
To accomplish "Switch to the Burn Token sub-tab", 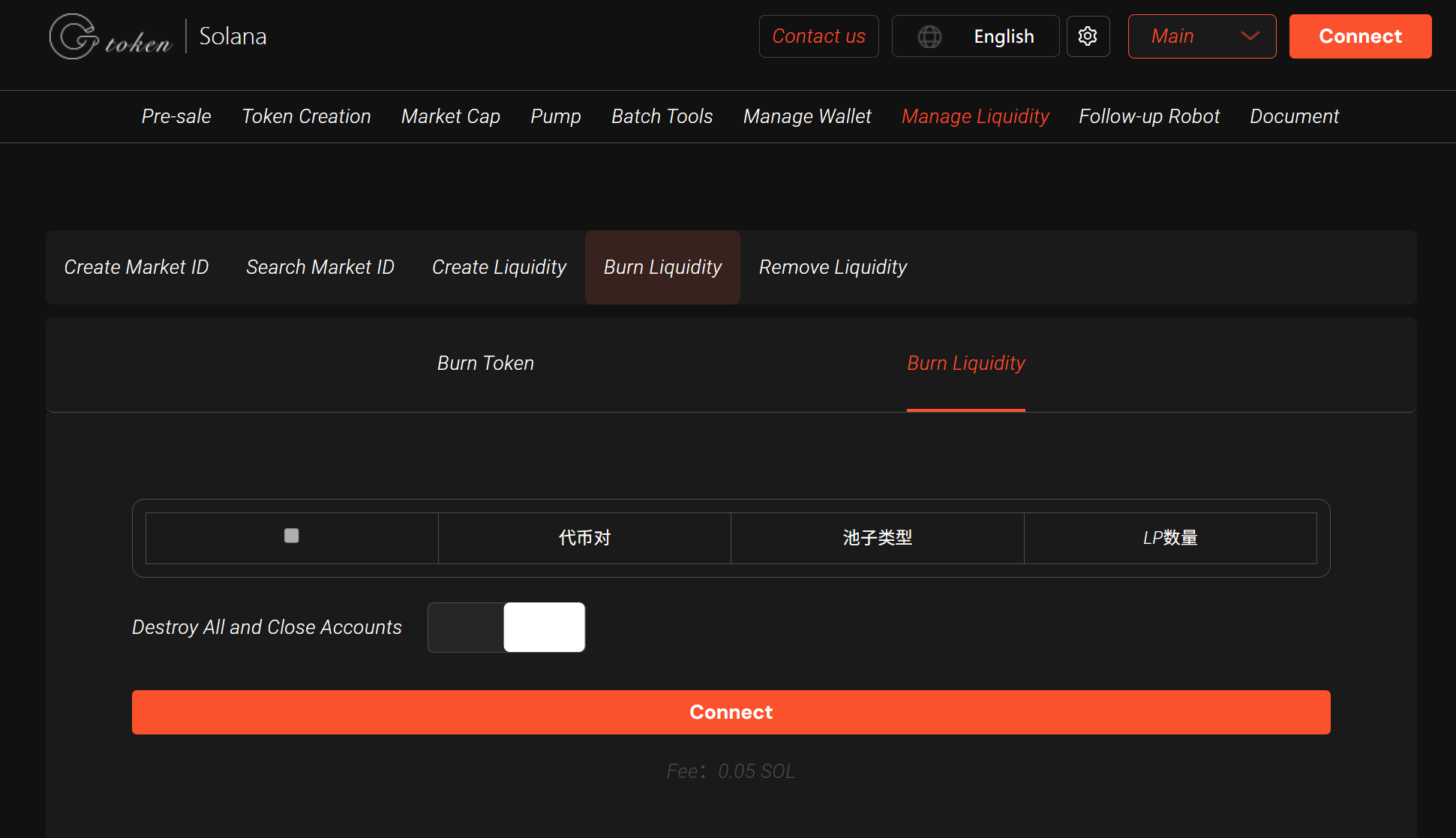I will coord(485,363).
